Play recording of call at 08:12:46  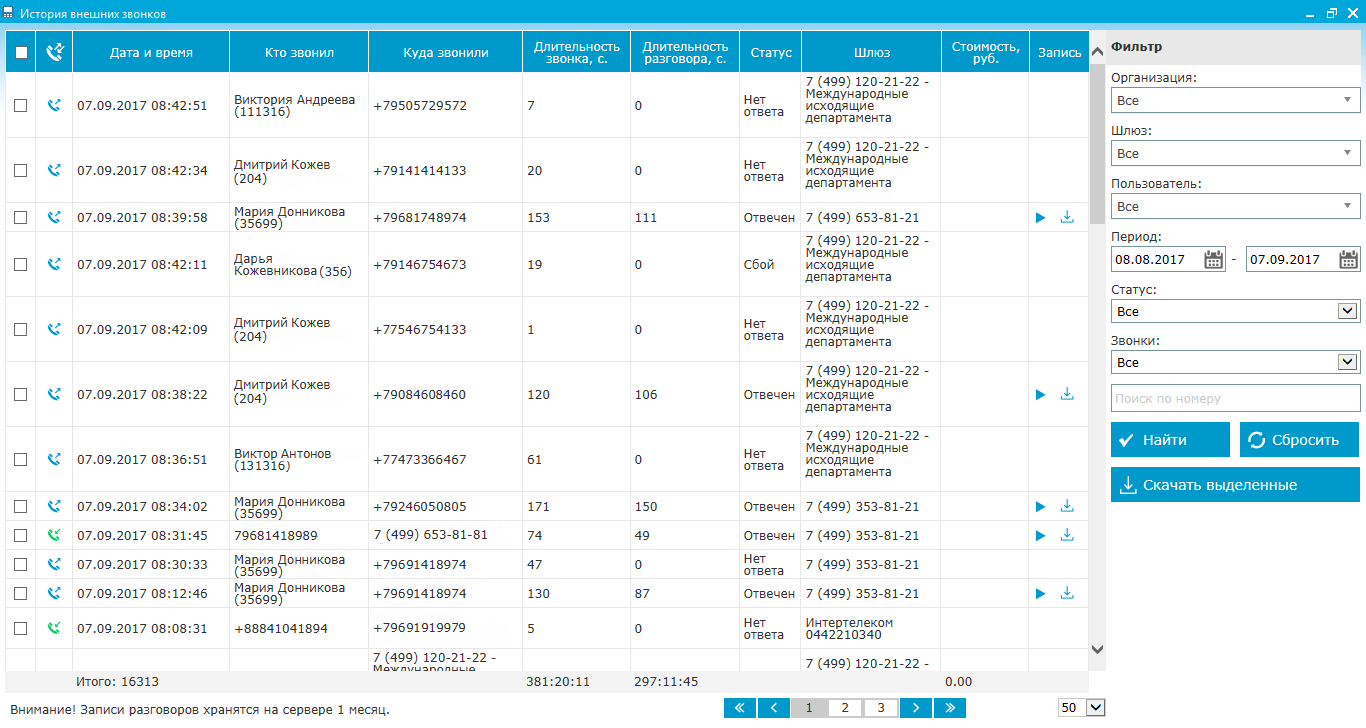click(x=1040, y=594)
